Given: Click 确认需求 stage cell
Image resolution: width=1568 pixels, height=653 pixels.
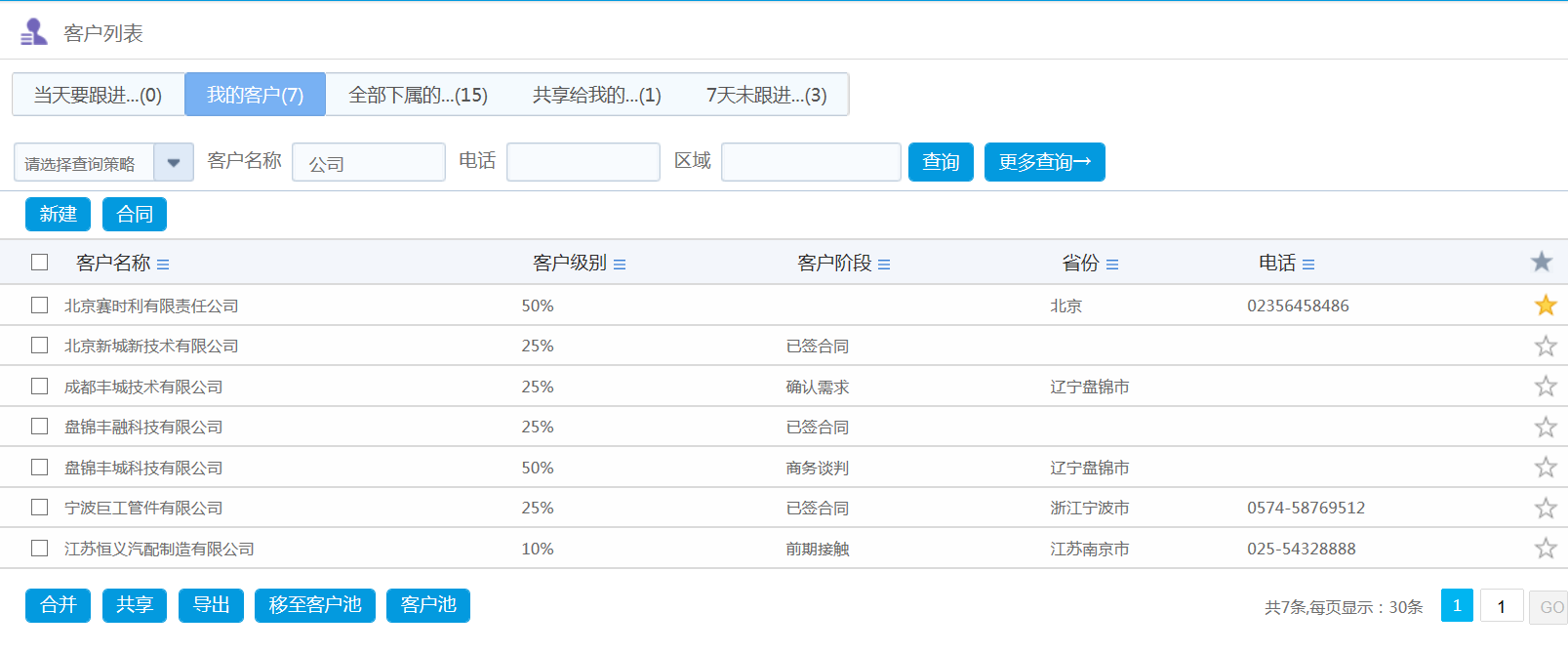Looking at the screenshot, I should 818,388.
